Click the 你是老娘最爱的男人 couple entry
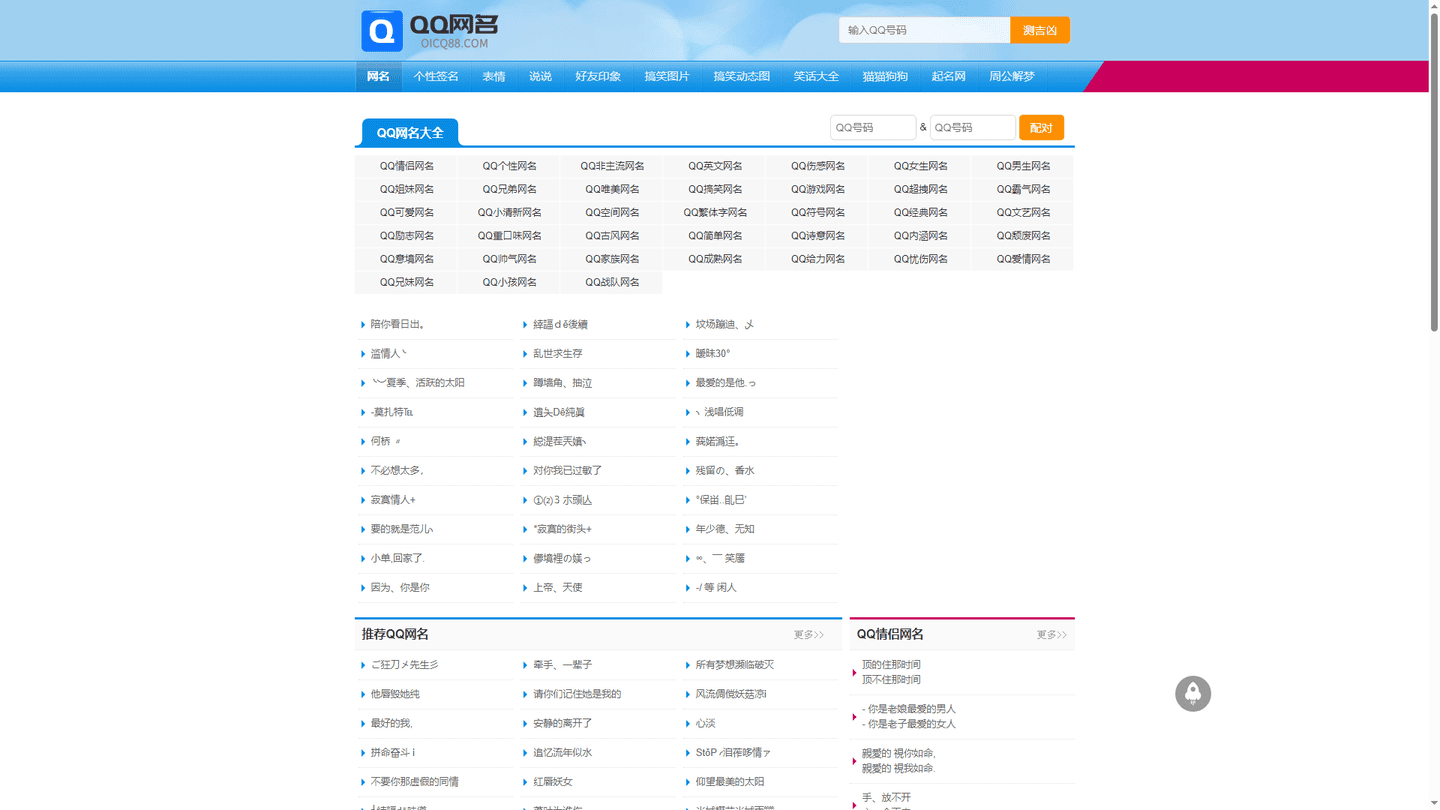Viewport: 1440px width, 810px height. [909, 708]
